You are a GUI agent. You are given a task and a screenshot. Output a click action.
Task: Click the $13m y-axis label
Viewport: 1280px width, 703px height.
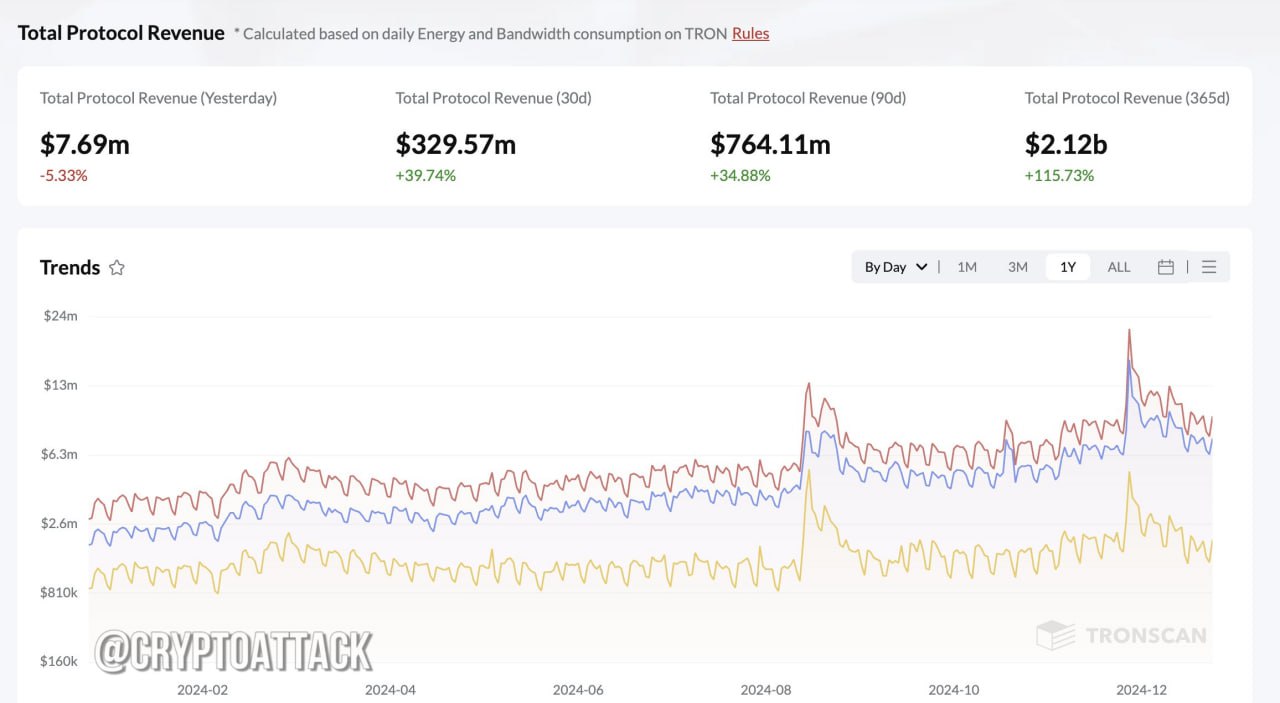pyautogui.click(x=59, y=385)
